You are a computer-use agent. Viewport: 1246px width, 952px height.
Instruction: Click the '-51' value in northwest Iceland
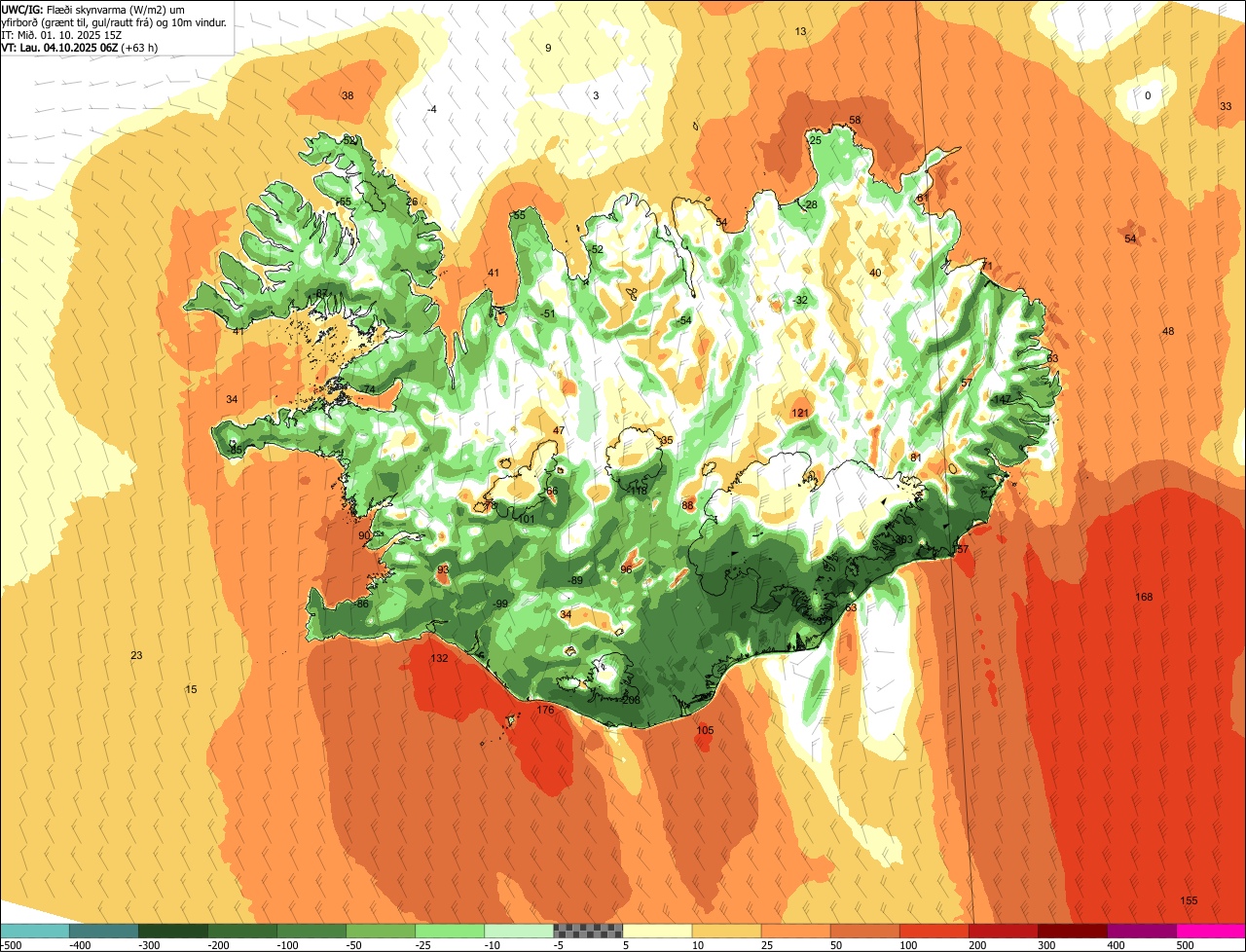(x=547, y=313)
